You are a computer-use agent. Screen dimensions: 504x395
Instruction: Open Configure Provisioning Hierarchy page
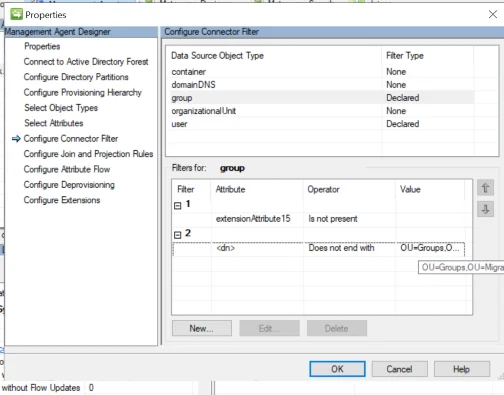click(x=83, y=92)
